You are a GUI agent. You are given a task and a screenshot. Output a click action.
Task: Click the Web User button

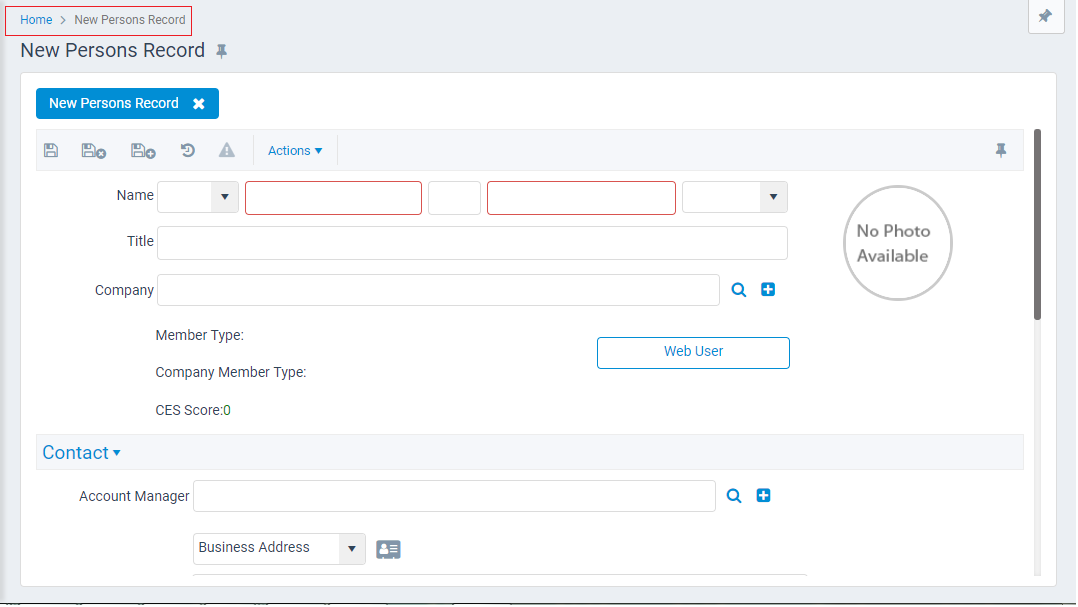tap(693, 352)
